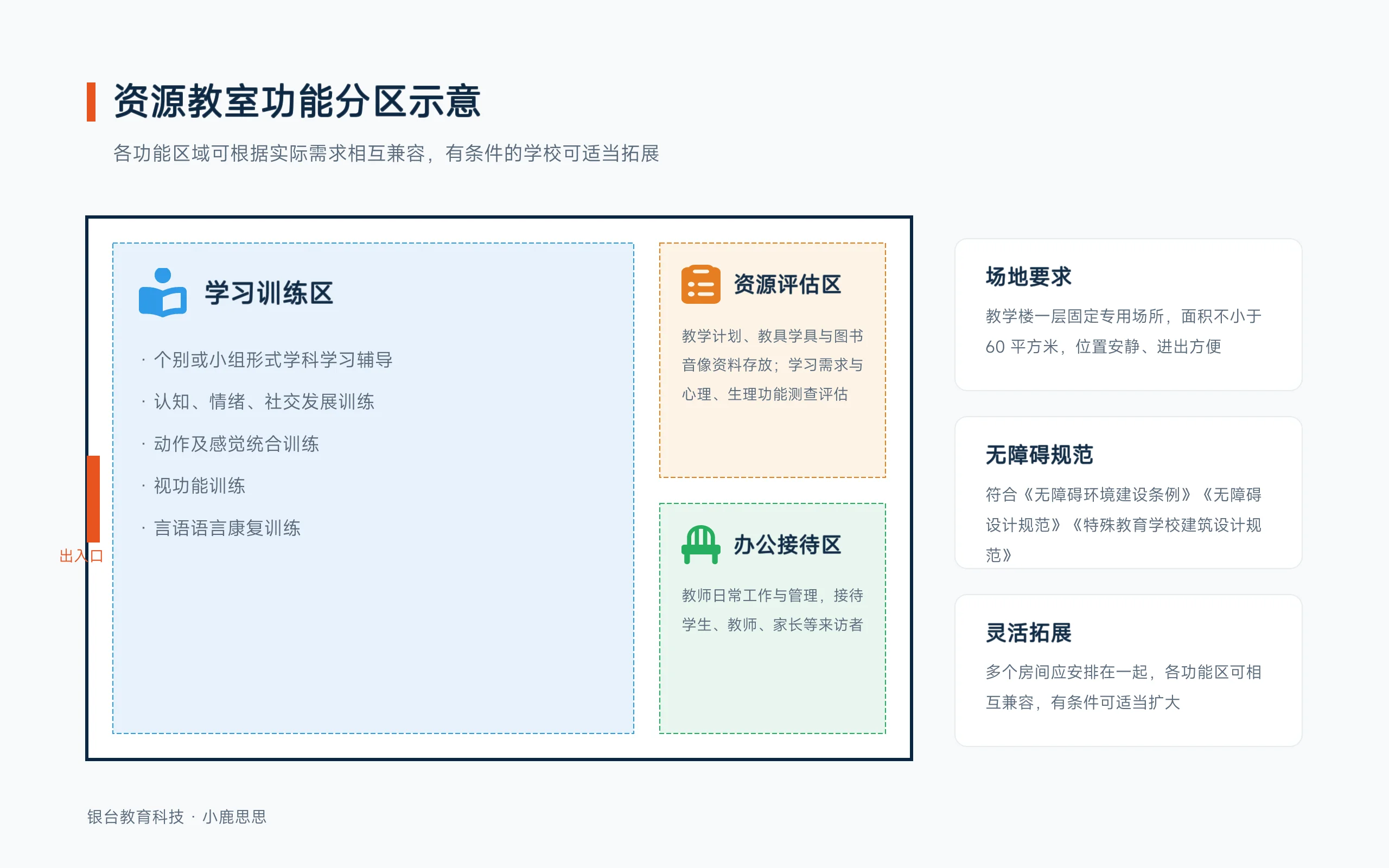
Task: Click the 出入口 label
Action: (81, 556)
